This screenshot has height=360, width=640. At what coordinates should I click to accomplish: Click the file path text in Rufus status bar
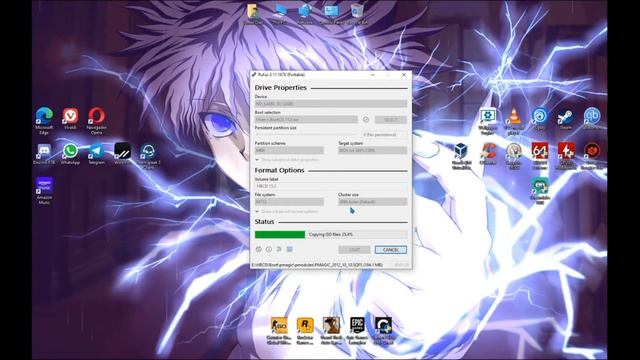pos(317,265)
